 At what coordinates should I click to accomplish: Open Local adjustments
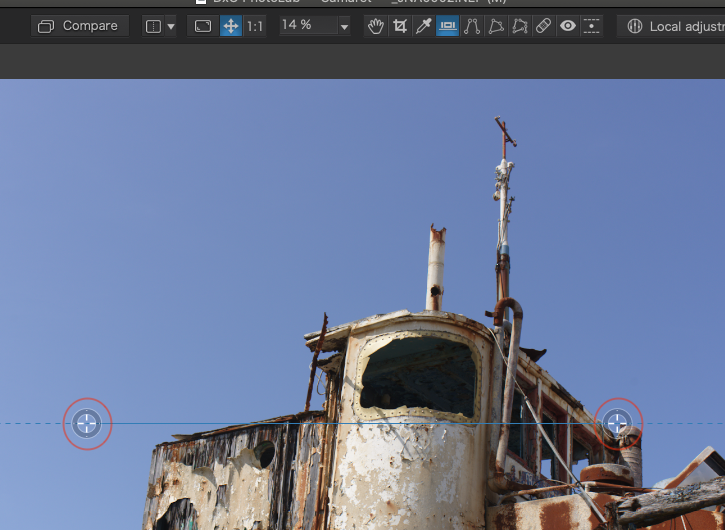tap(671, 26)
